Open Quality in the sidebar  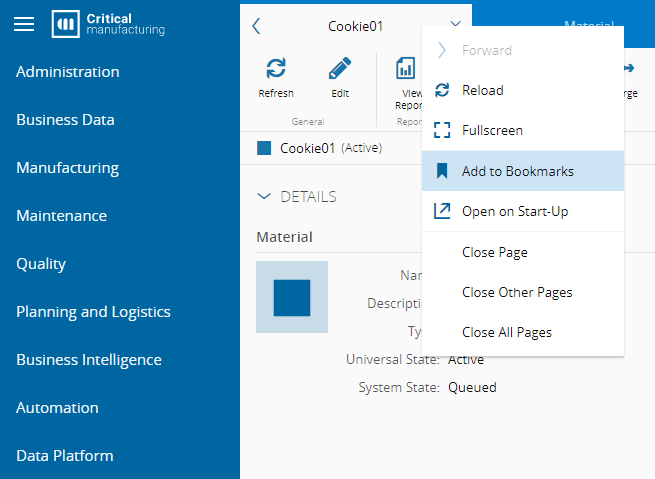[x=41, y=264]
